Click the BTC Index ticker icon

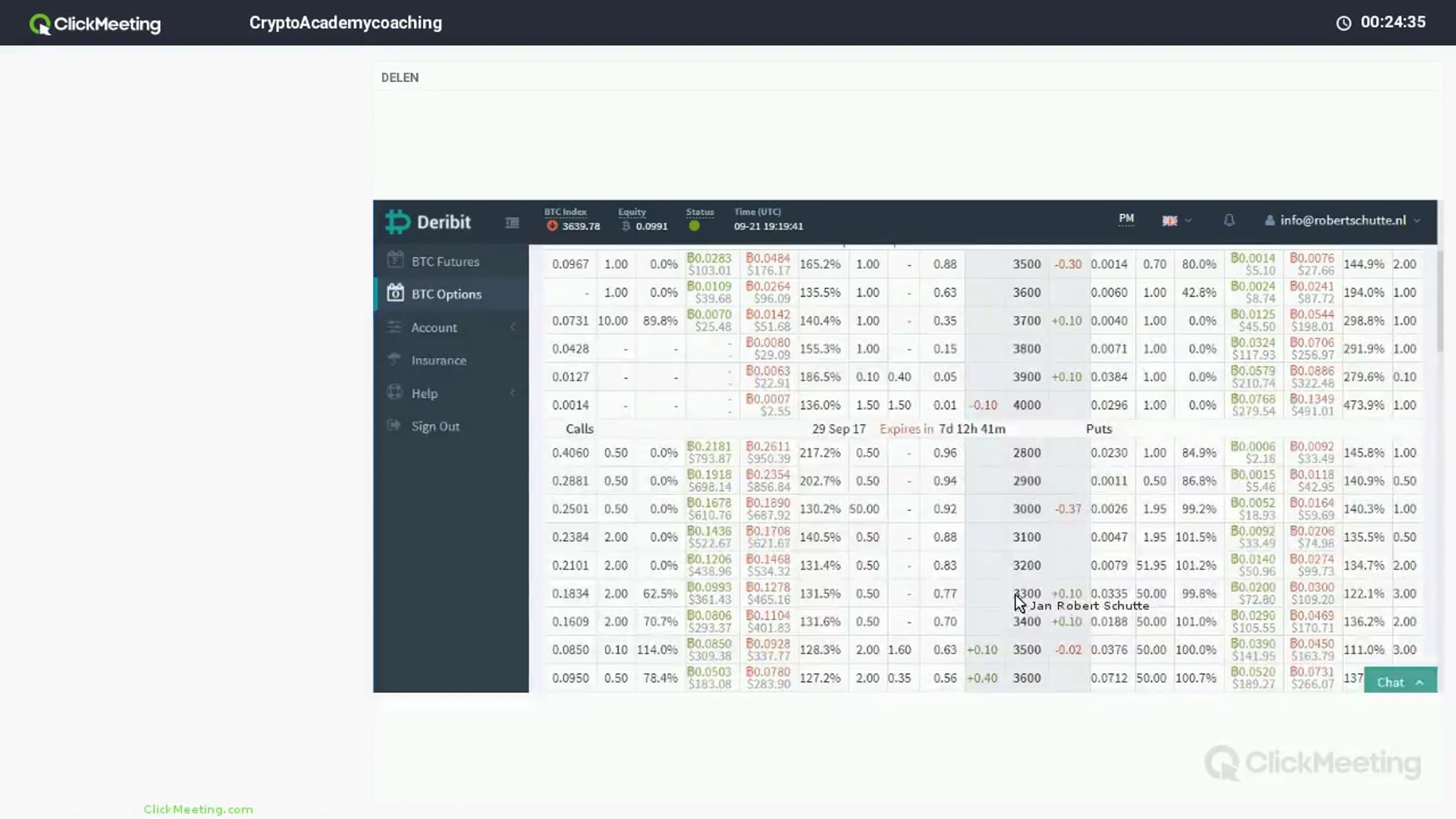552,226
